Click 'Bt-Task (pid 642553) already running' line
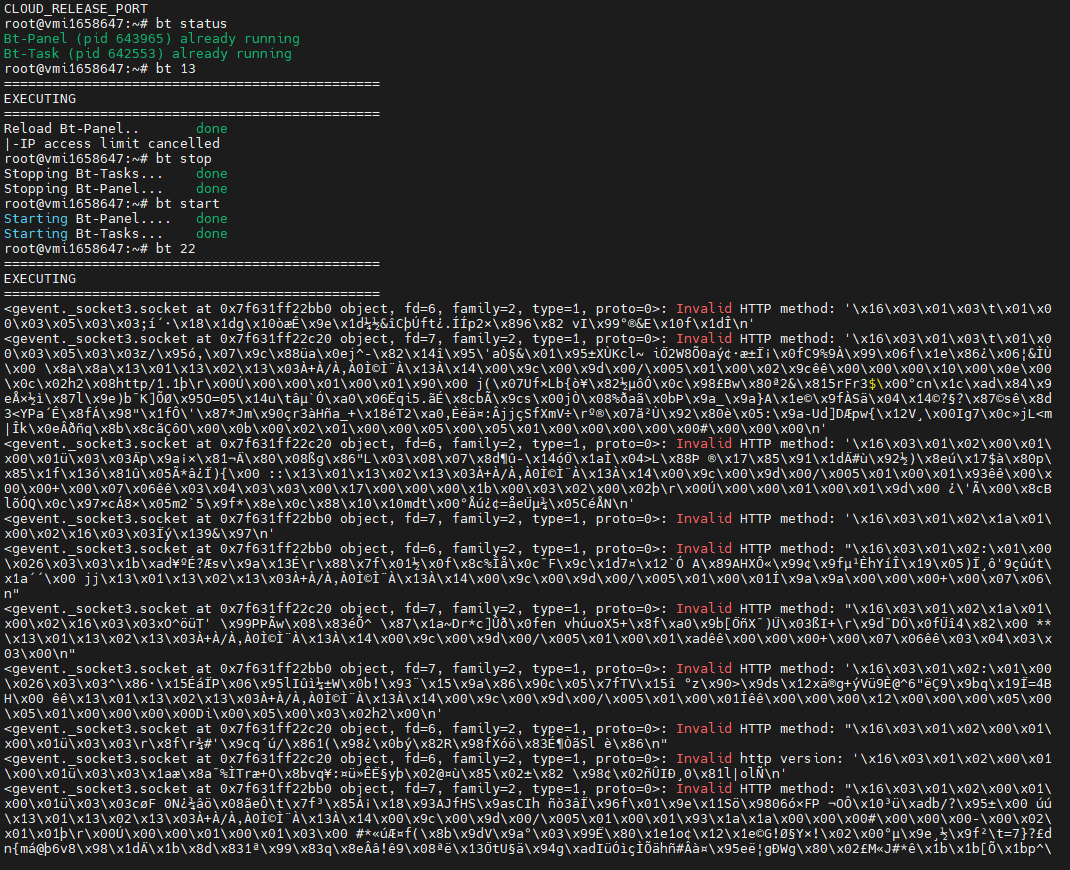1070x870 pixels. pyautogui.click(x=147, y=54)
